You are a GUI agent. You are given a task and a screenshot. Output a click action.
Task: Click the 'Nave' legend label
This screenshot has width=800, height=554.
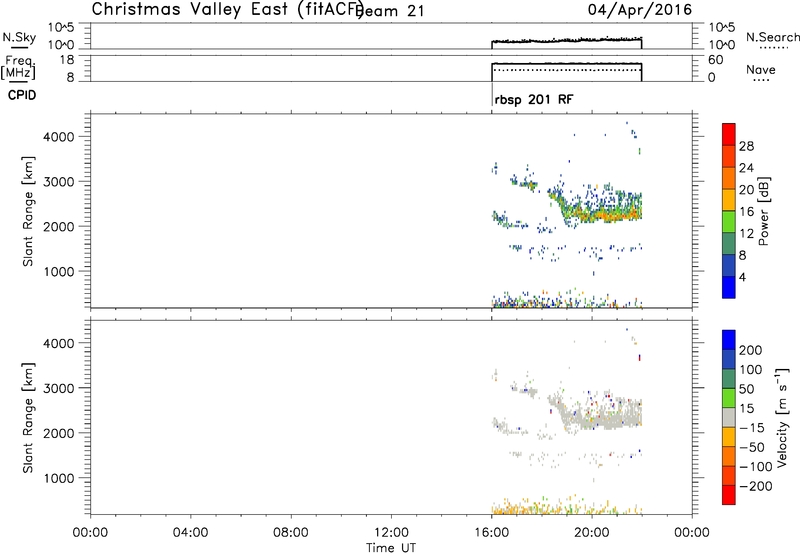[761, 70]
